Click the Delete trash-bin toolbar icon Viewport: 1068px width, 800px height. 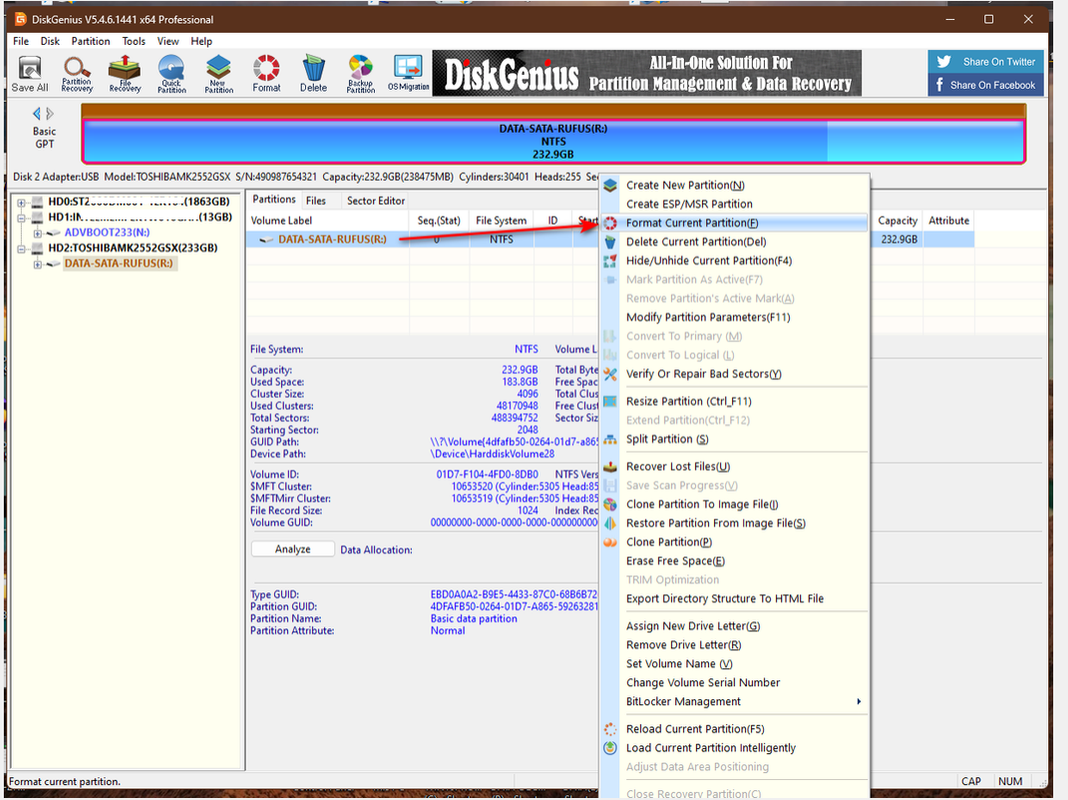[313, 74]
